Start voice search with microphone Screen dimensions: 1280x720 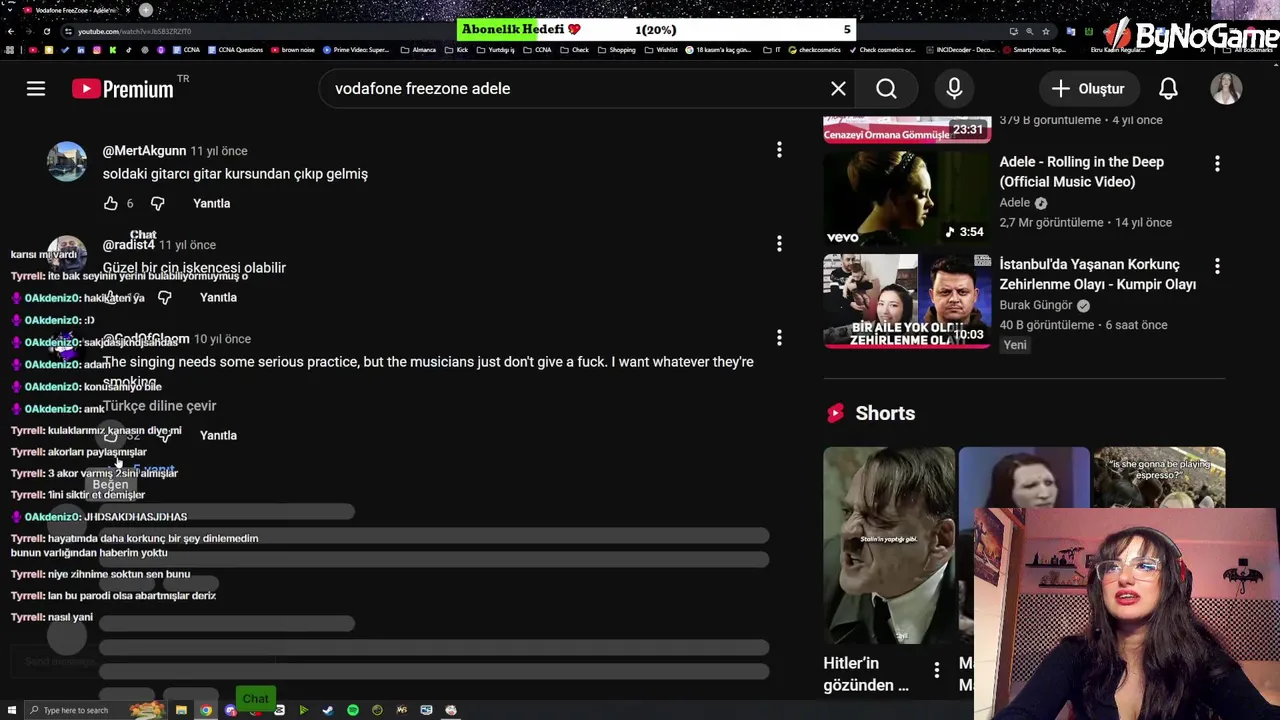pos(954,89)
